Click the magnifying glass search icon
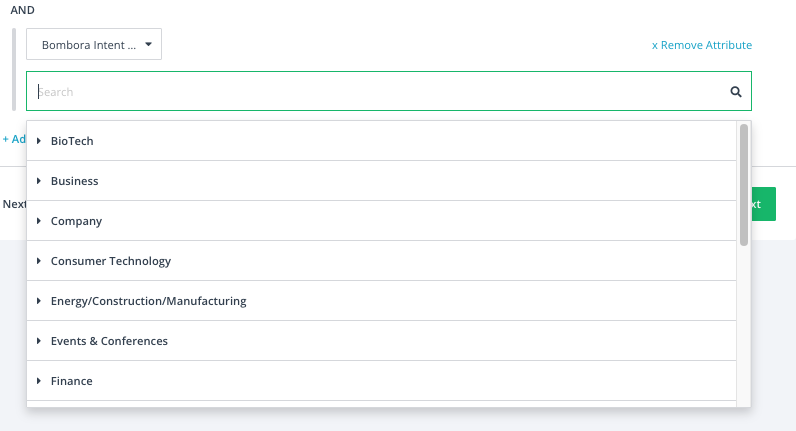Viewport: 796px width, 431px height. 736,92
